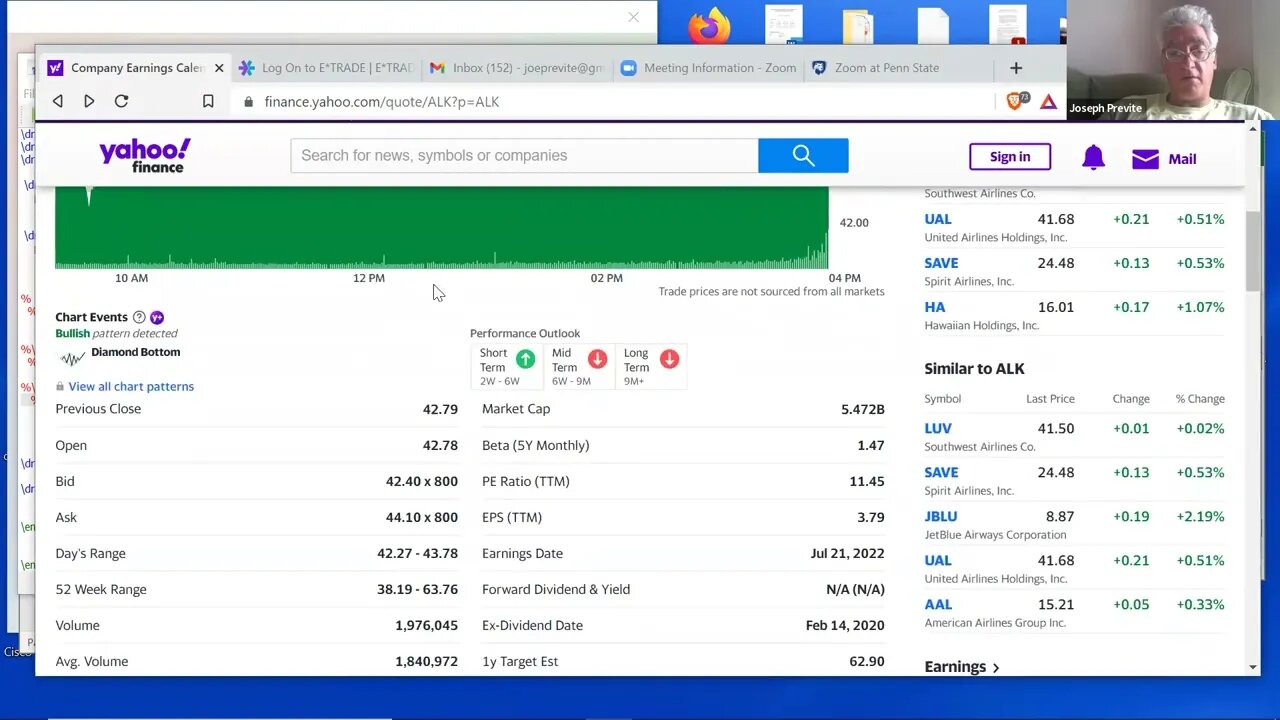Image resolution: width=1280 pixels, height=720 pixels.
Task: Click Volume value 1,976,045
Action: click(x=426, y=625)
